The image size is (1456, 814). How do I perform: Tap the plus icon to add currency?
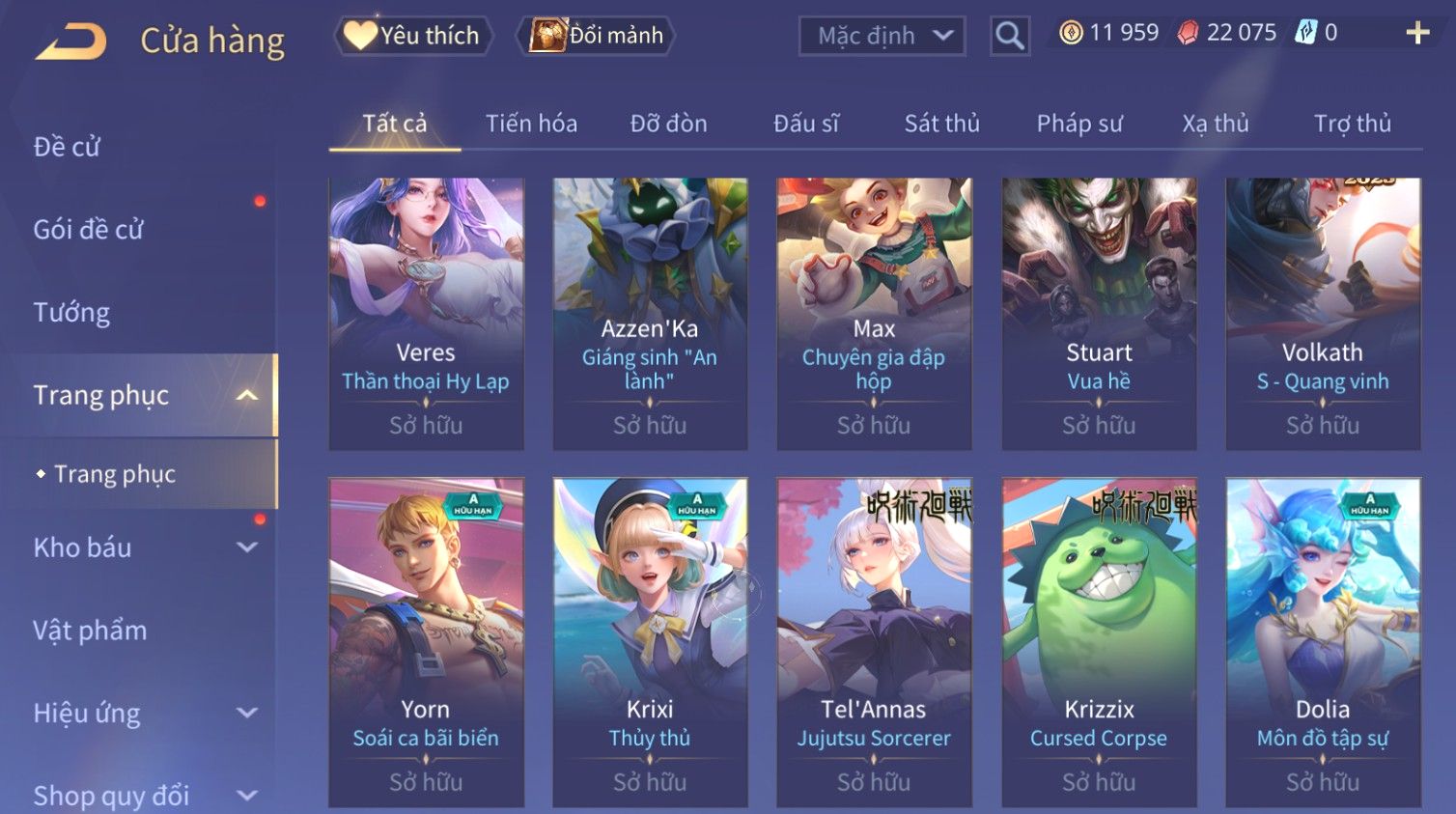[1417, 33]
